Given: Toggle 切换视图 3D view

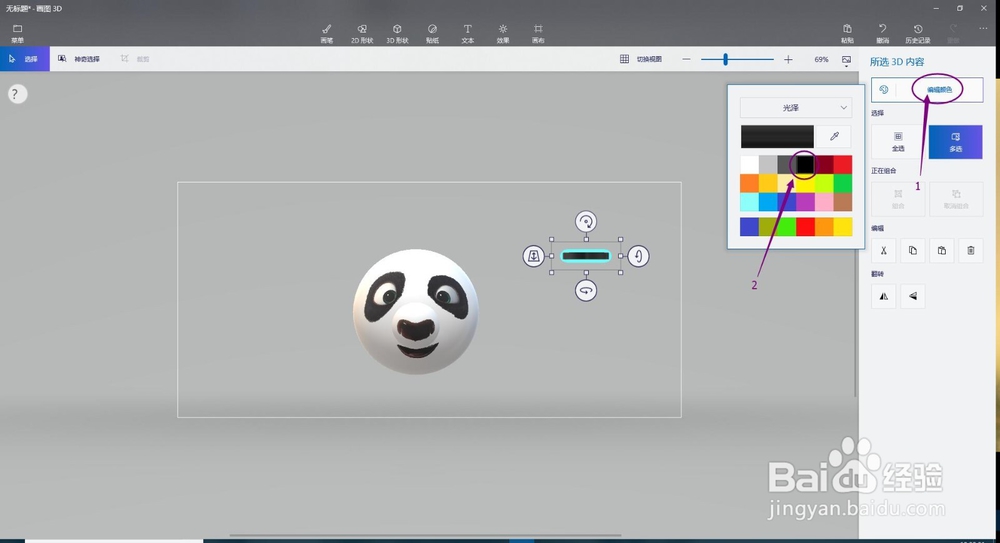Looking at the screenshot, I should (x=641, y=59).
